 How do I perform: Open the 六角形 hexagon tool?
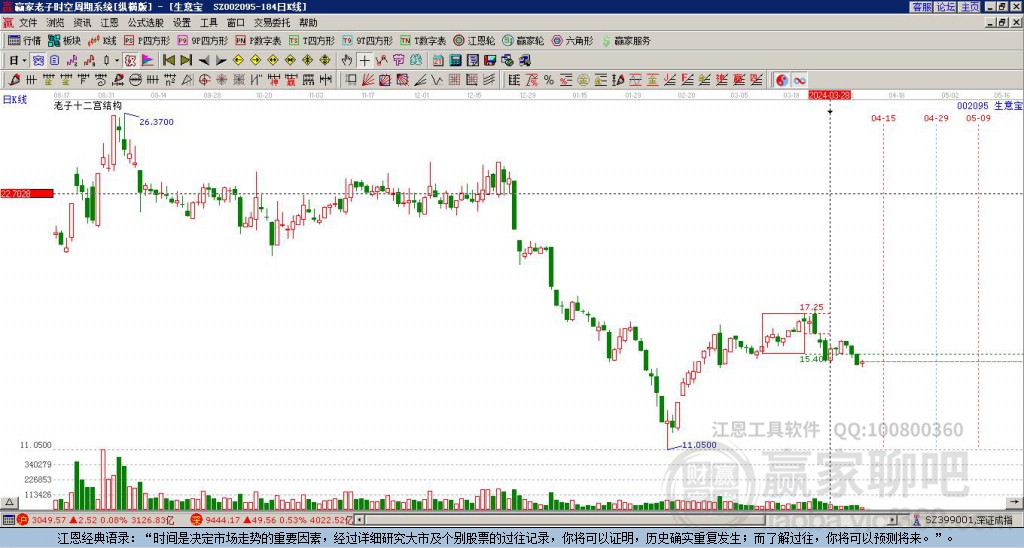point(572,41)
